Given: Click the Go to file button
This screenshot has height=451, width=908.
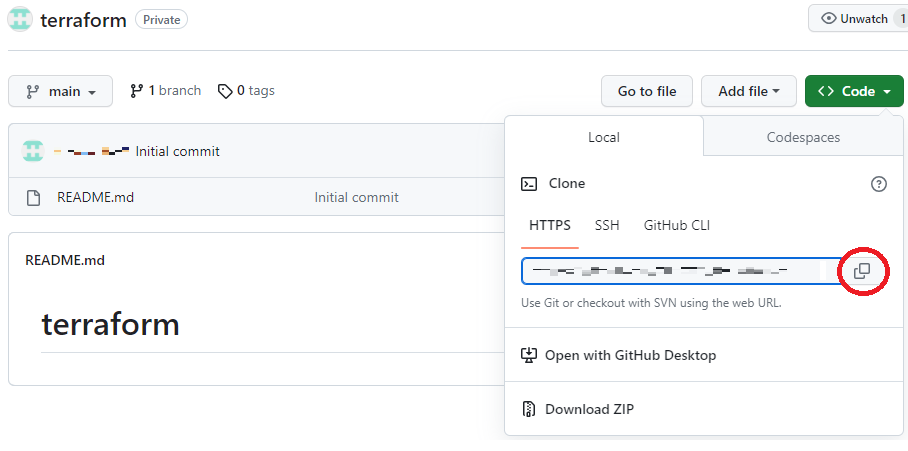Looking at the screenshot, I should coord(647,91).
